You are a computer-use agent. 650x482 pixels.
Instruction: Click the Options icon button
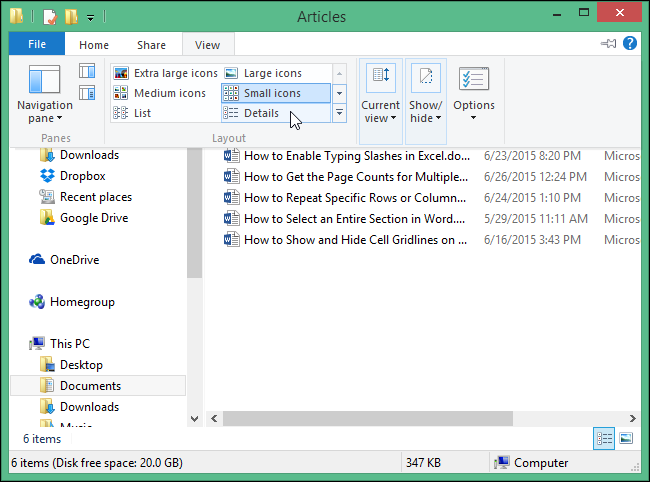pyautogui.click(x=474, y=79)
